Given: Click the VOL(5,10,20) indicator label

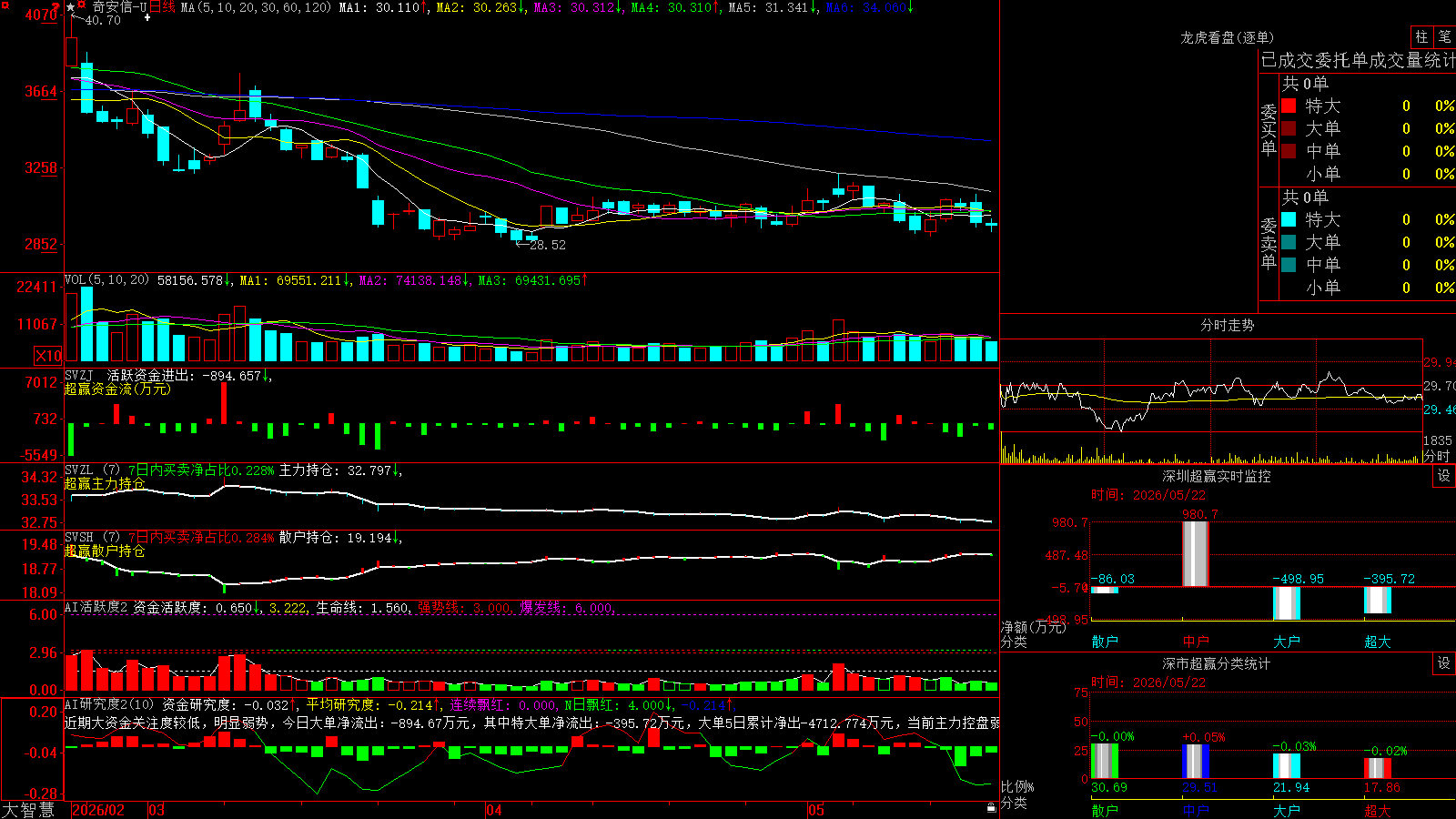Looking at the screenshot, I should (106, 280).
